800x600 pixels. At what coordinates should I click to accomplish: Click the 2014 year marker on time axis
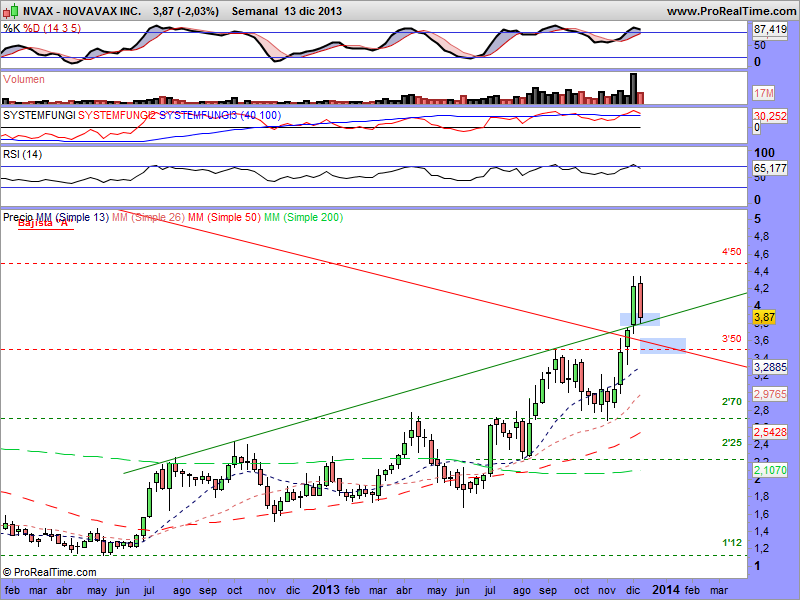click(665, 590)
